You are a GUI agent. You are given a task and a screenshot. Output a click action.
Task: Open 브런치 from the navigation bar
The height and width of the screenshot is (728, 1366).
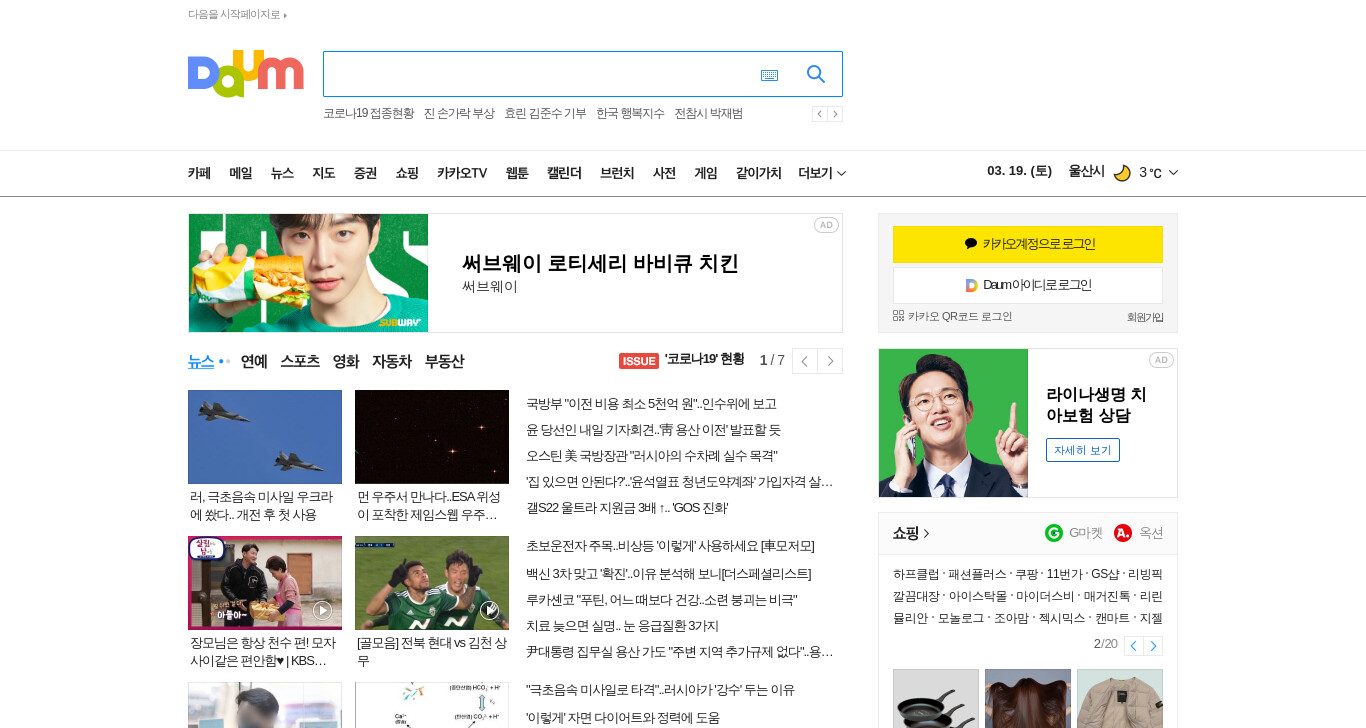point(617,173)
